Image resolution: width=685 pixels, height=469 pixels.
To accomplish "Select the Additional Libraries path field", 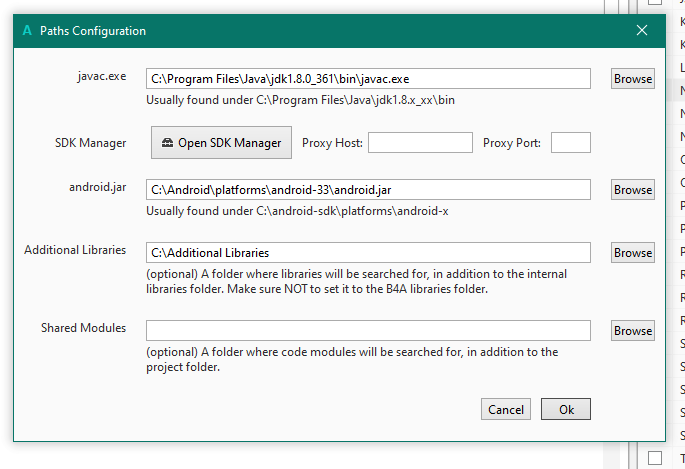I will (368, 253).
